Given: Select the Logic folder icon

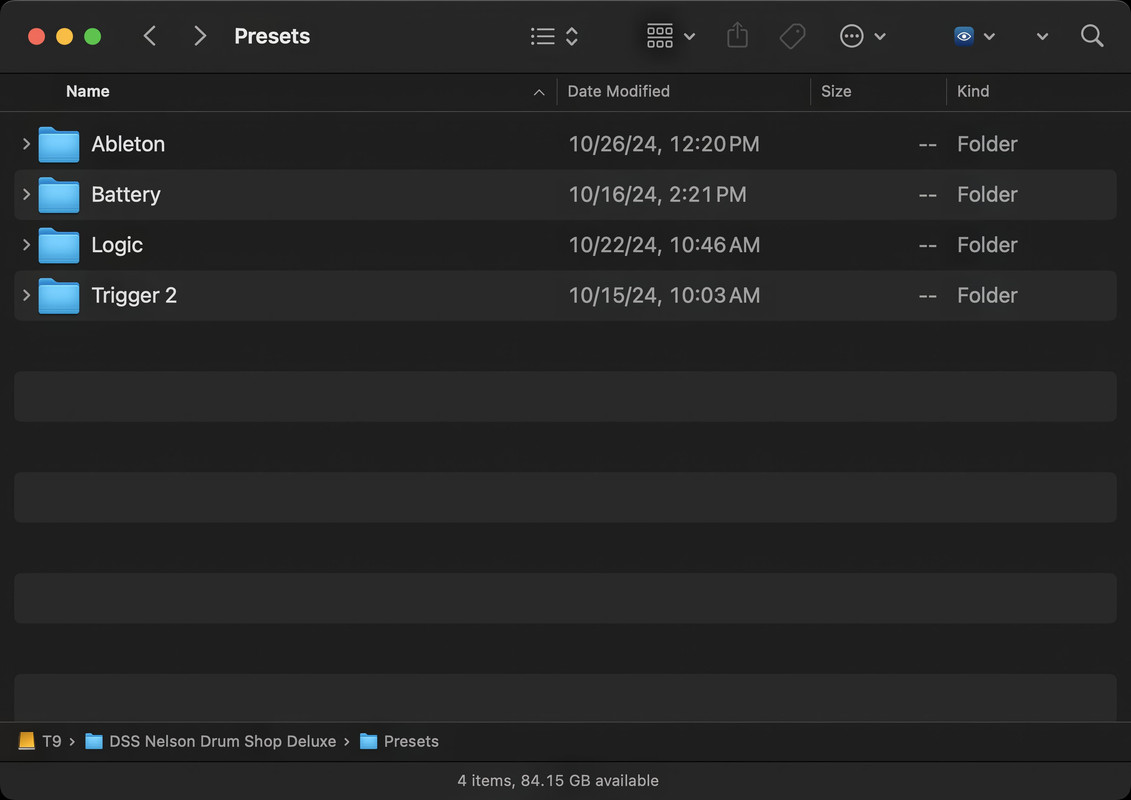Looking at the screenshot, I should click(x=58, y=245).
